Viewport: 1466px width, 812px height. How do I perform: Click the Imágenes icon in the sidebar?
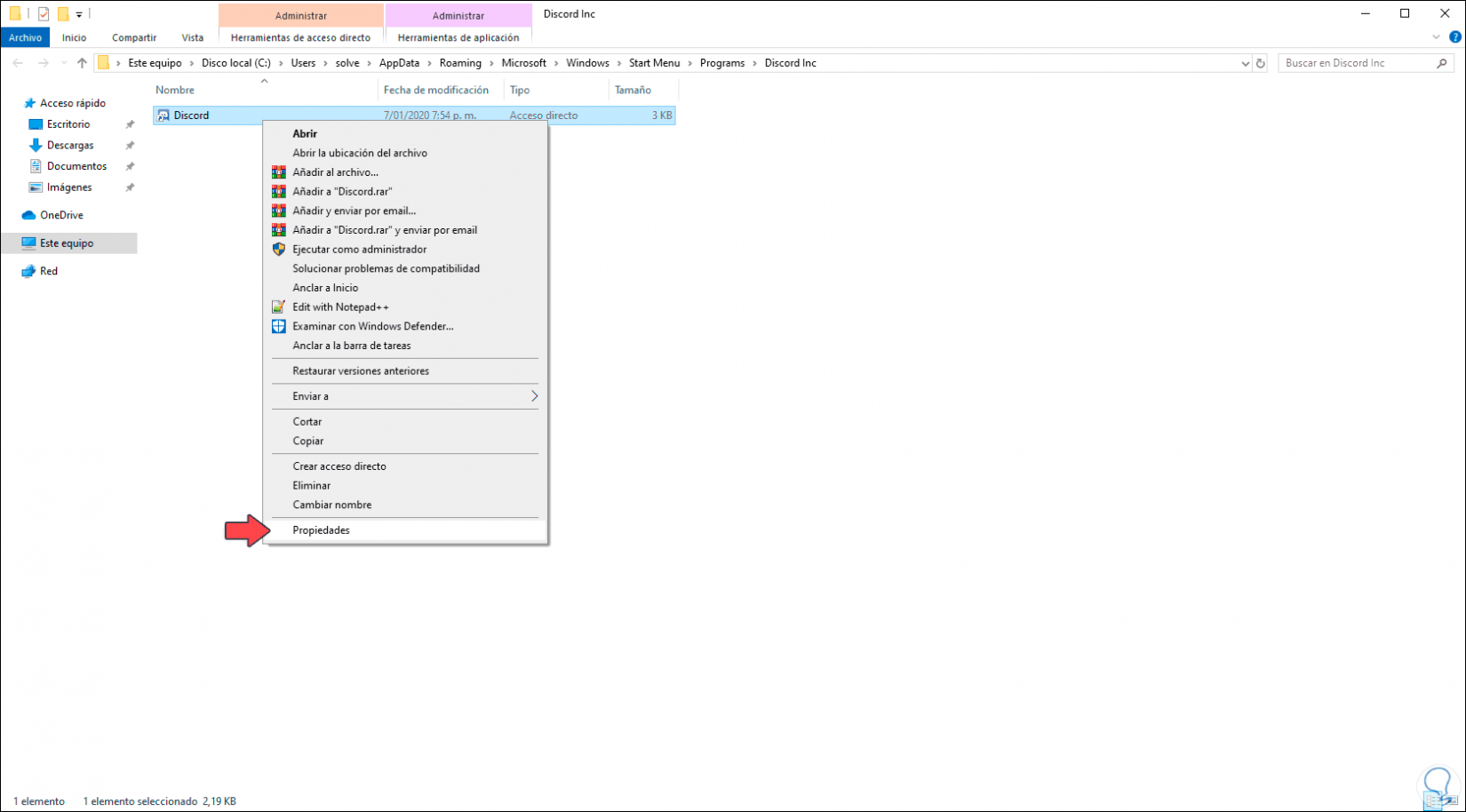pyautogui.click(x=36, y=187)
